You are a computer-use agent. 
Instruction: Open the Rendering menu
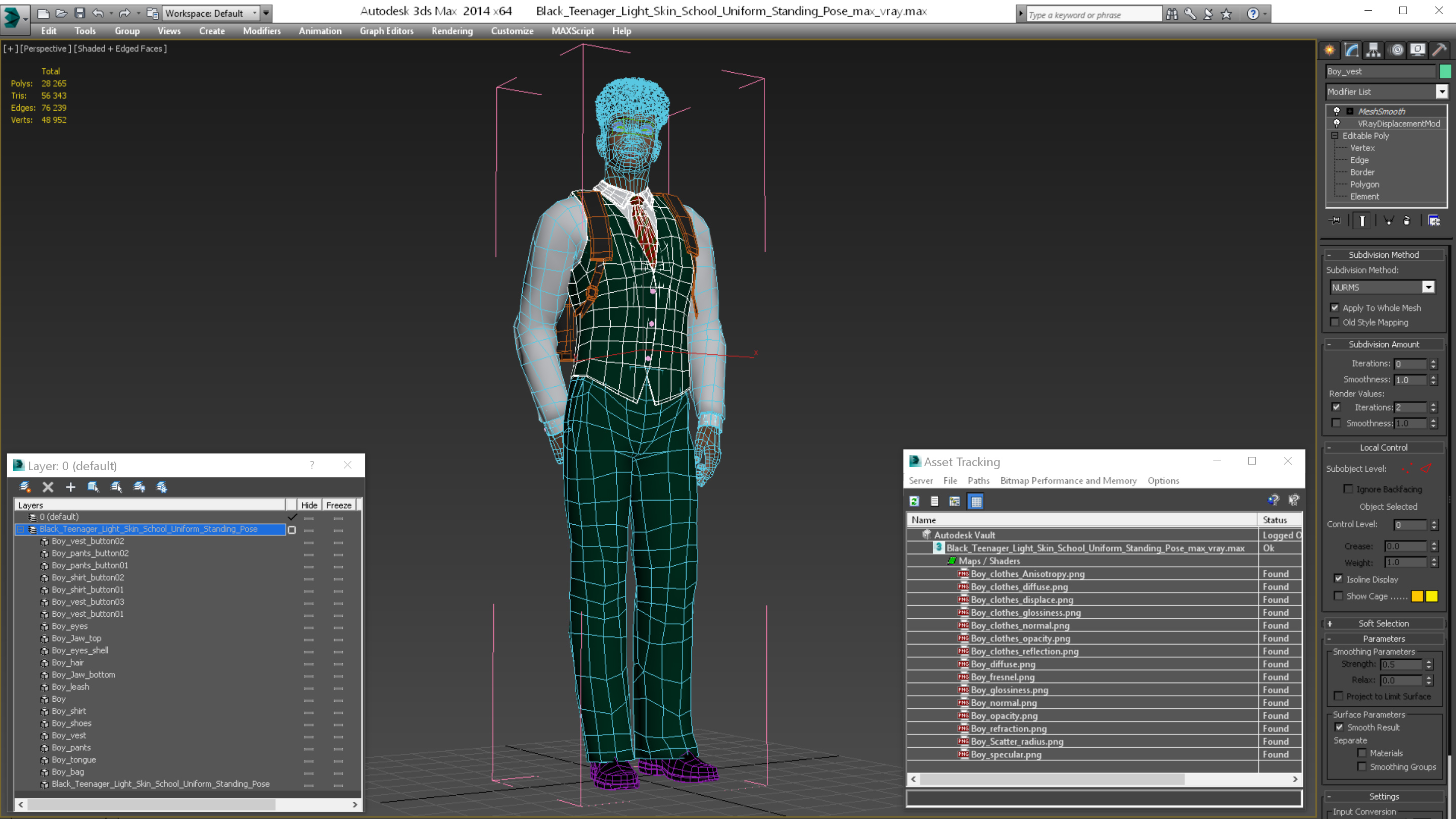tap(452, 31)
